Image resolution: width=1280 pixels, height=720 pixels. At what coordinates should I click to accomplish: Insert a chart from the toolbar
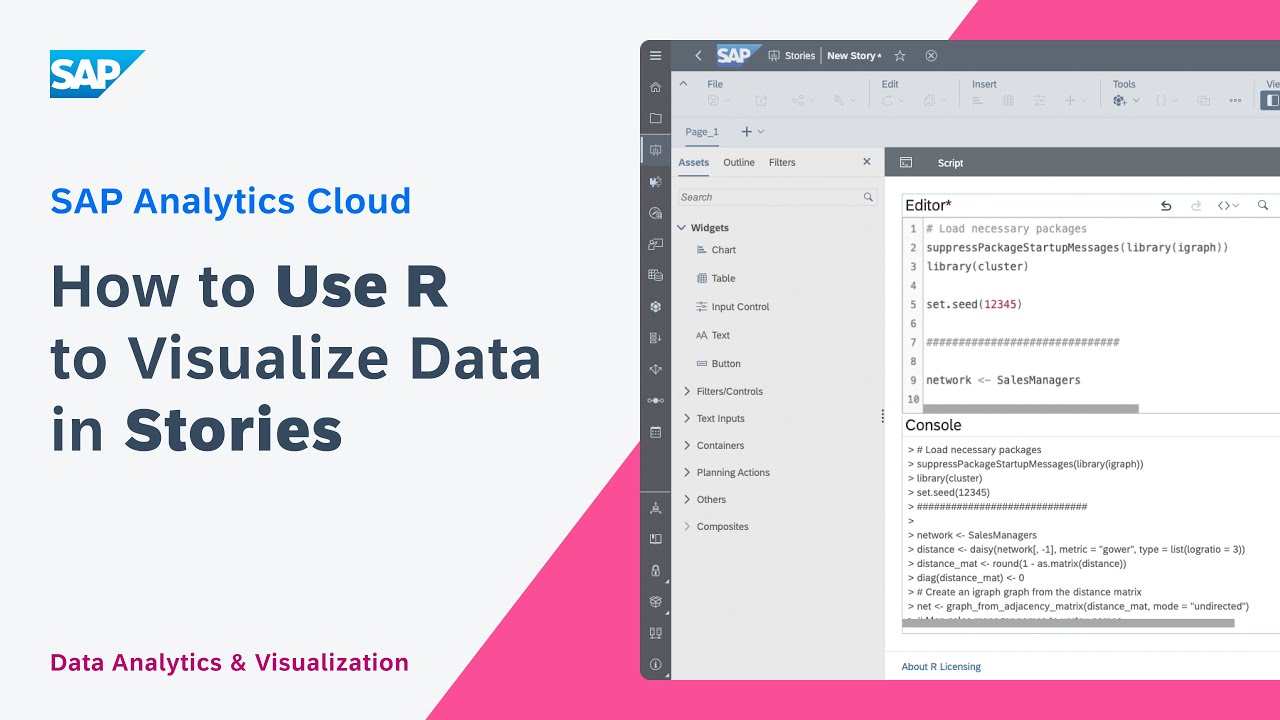coord(978,101)
